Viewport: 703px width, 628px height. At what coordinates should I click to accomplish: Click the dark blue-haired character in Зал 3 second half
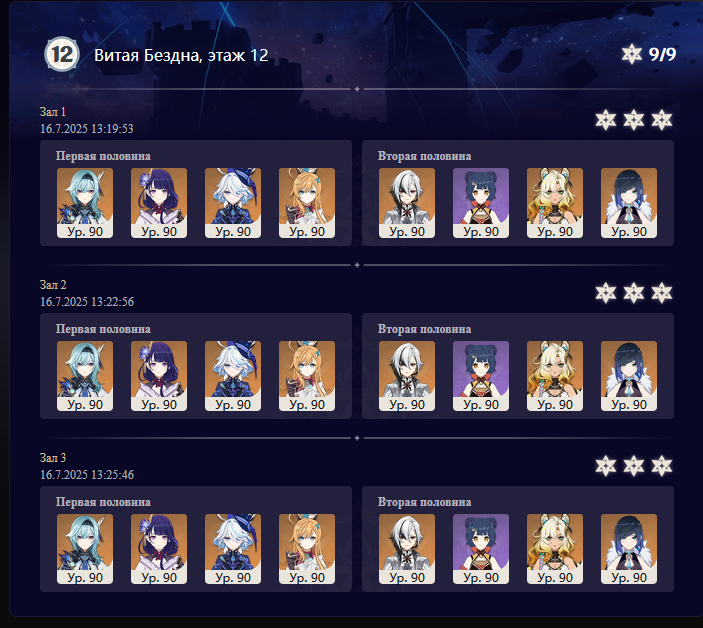pyautogui.click(x=629, y=549)
